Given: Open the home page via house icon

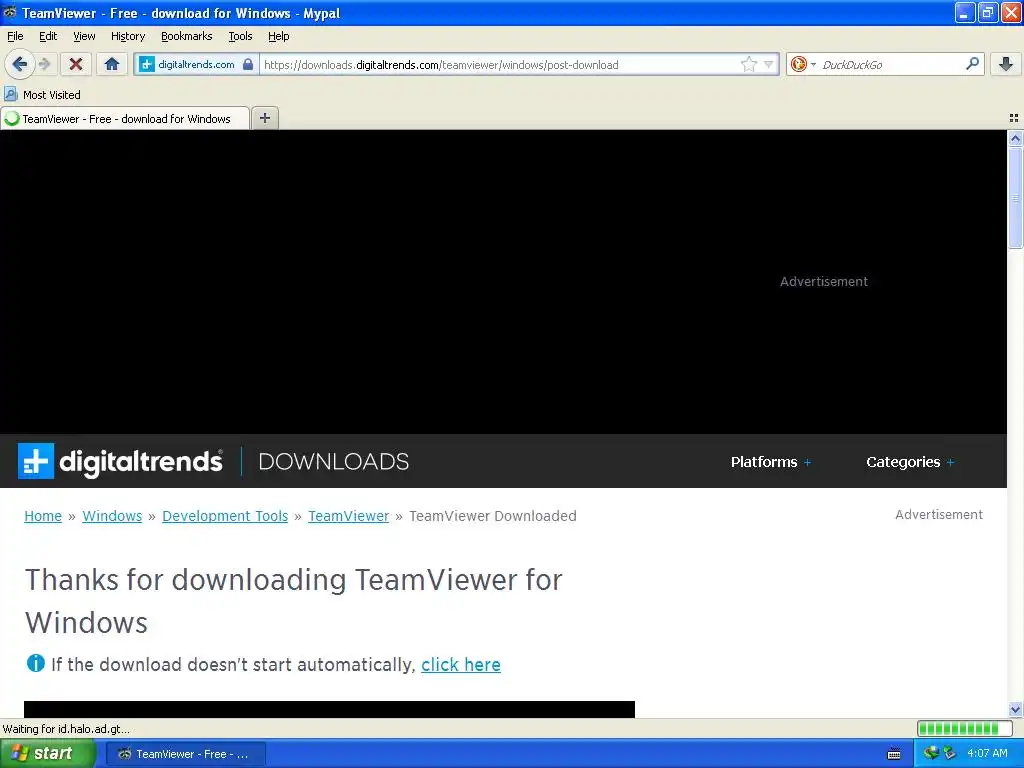Looking at the screenshot, I should [112, 64].
